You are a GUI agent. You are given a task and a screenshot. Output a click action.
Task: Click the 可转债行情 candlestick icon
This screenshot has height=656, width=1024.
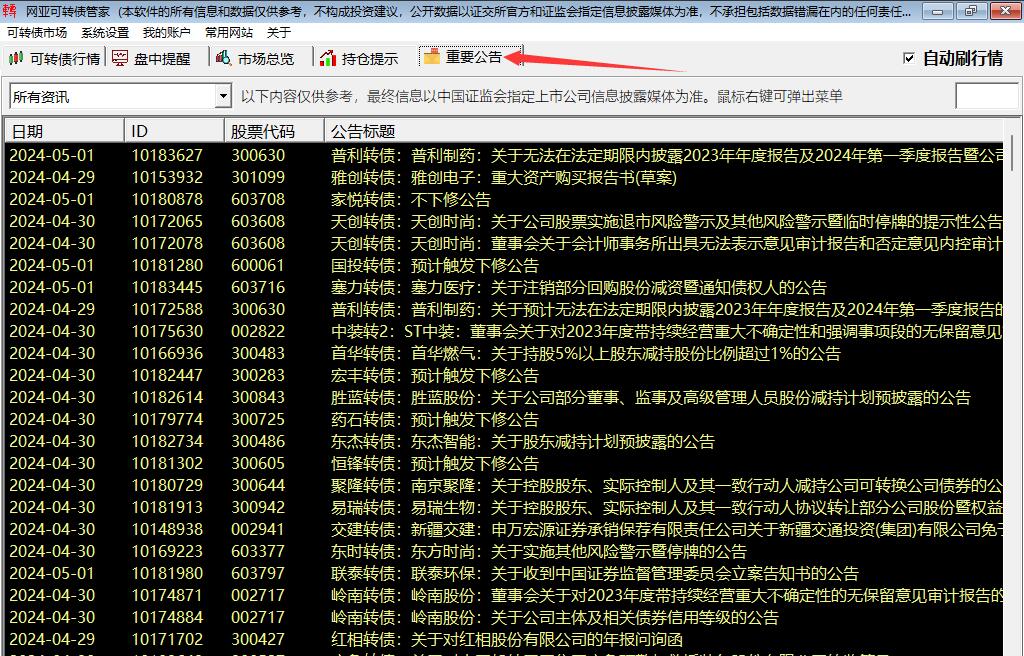16,59
